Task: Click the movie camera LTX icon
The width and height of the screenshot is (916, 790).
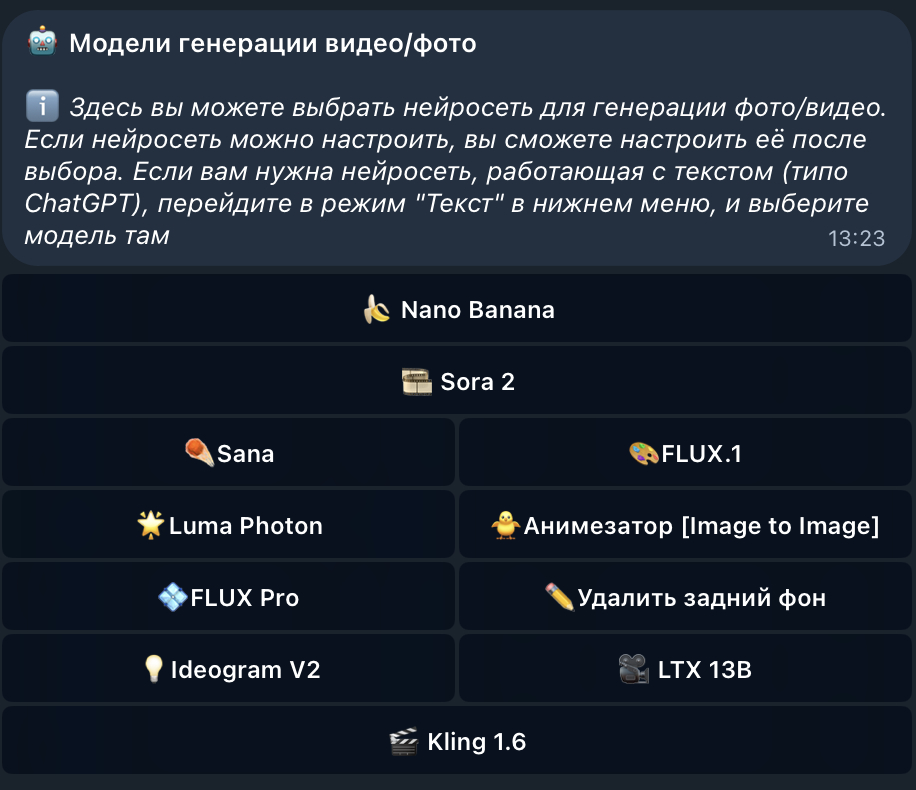Action: (633, 670)
